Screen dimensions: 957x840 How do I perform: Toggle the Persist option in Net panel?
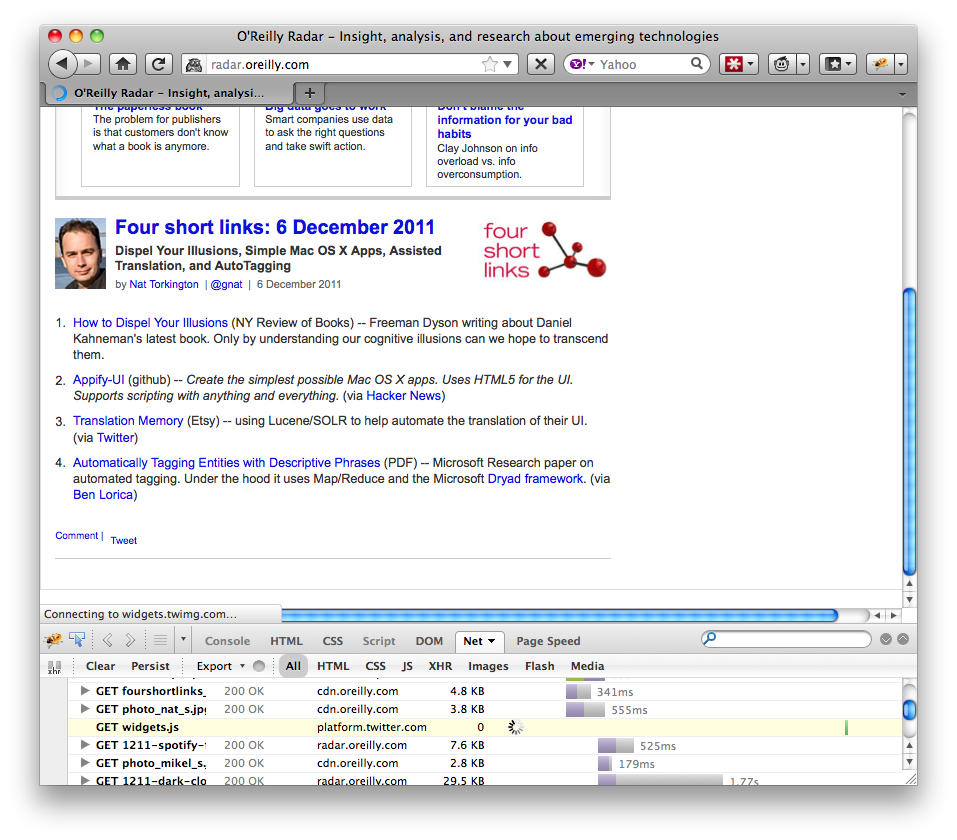coord(150,666)
